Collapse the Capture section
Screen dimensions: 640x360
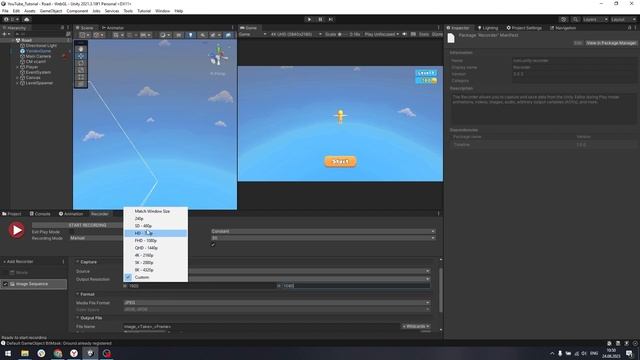(78, 262)
